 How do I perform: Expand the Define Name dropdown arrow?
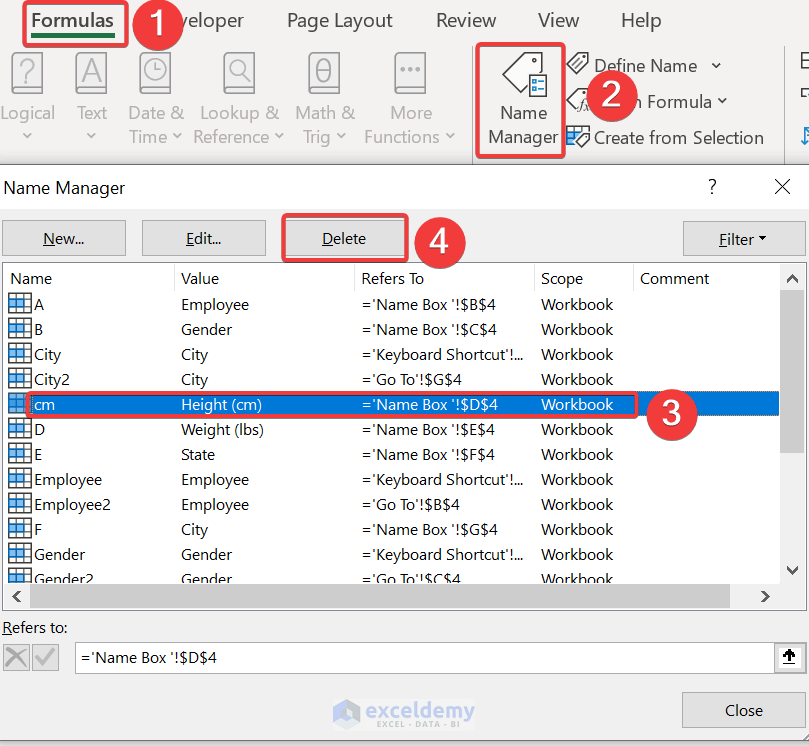(716, 66)
